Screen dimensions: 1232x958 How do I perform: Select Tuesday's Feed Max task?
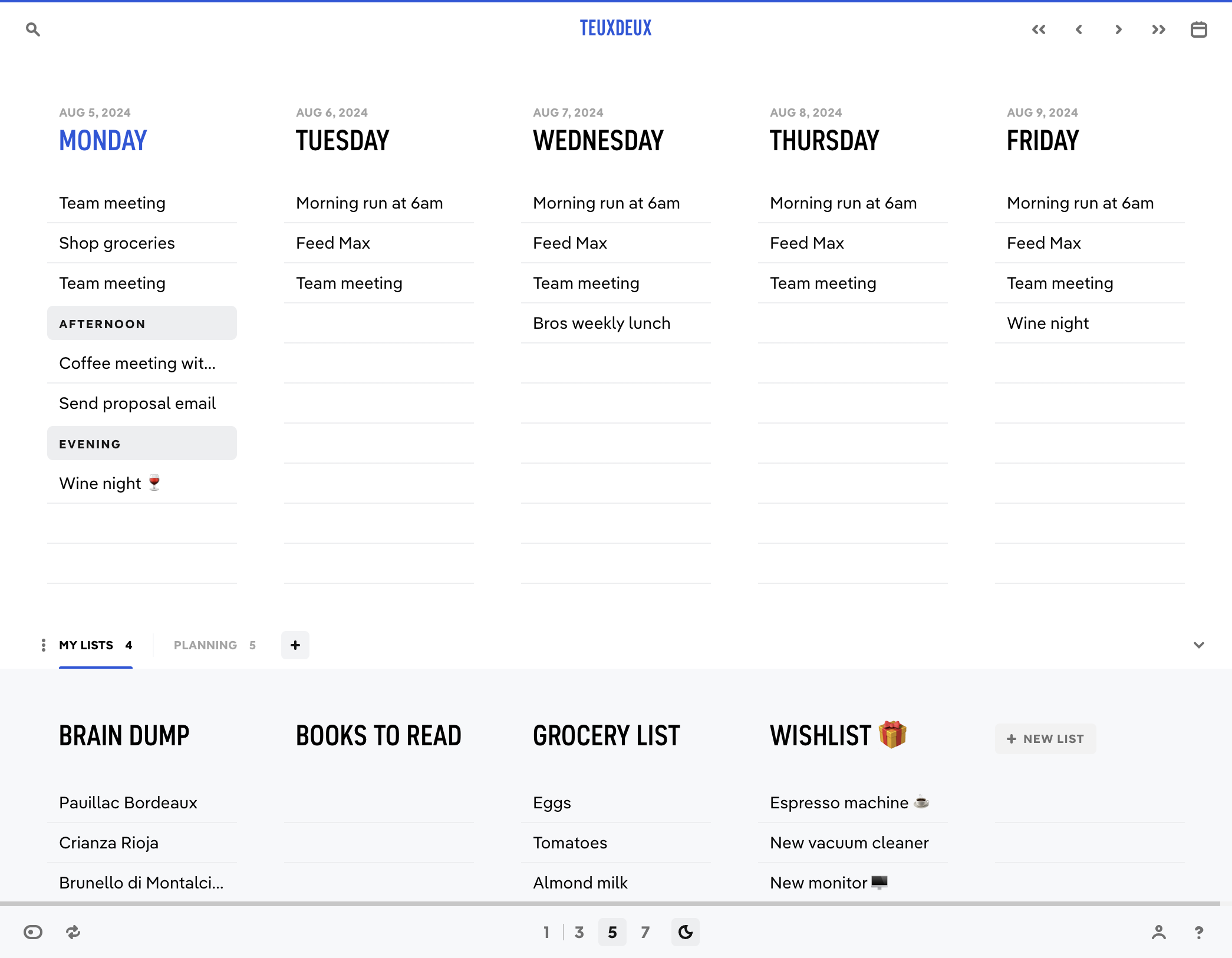pyautogui.click(x=379, y=243)
